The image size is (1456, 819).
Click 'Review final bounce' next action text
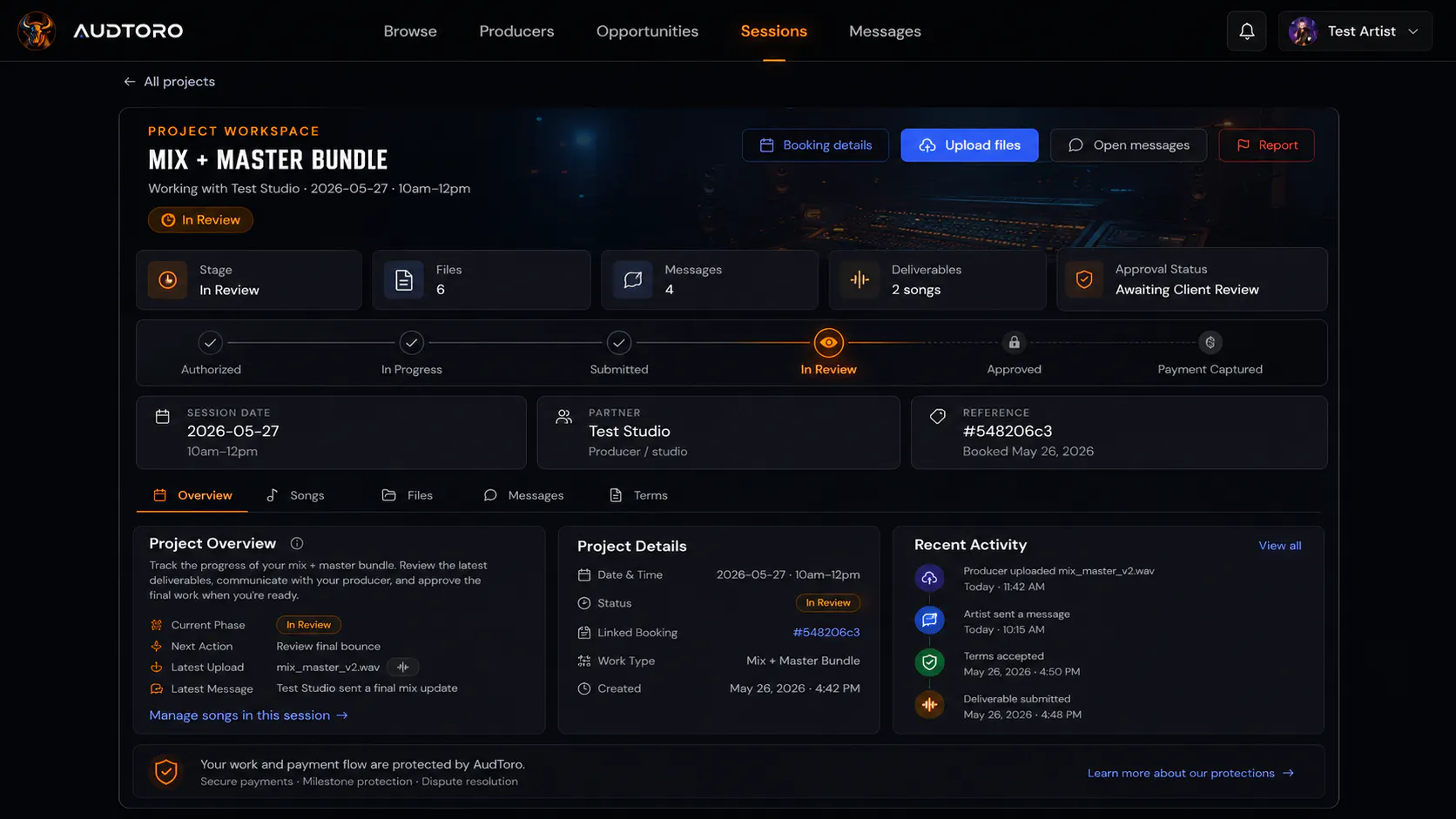point(328,647)
